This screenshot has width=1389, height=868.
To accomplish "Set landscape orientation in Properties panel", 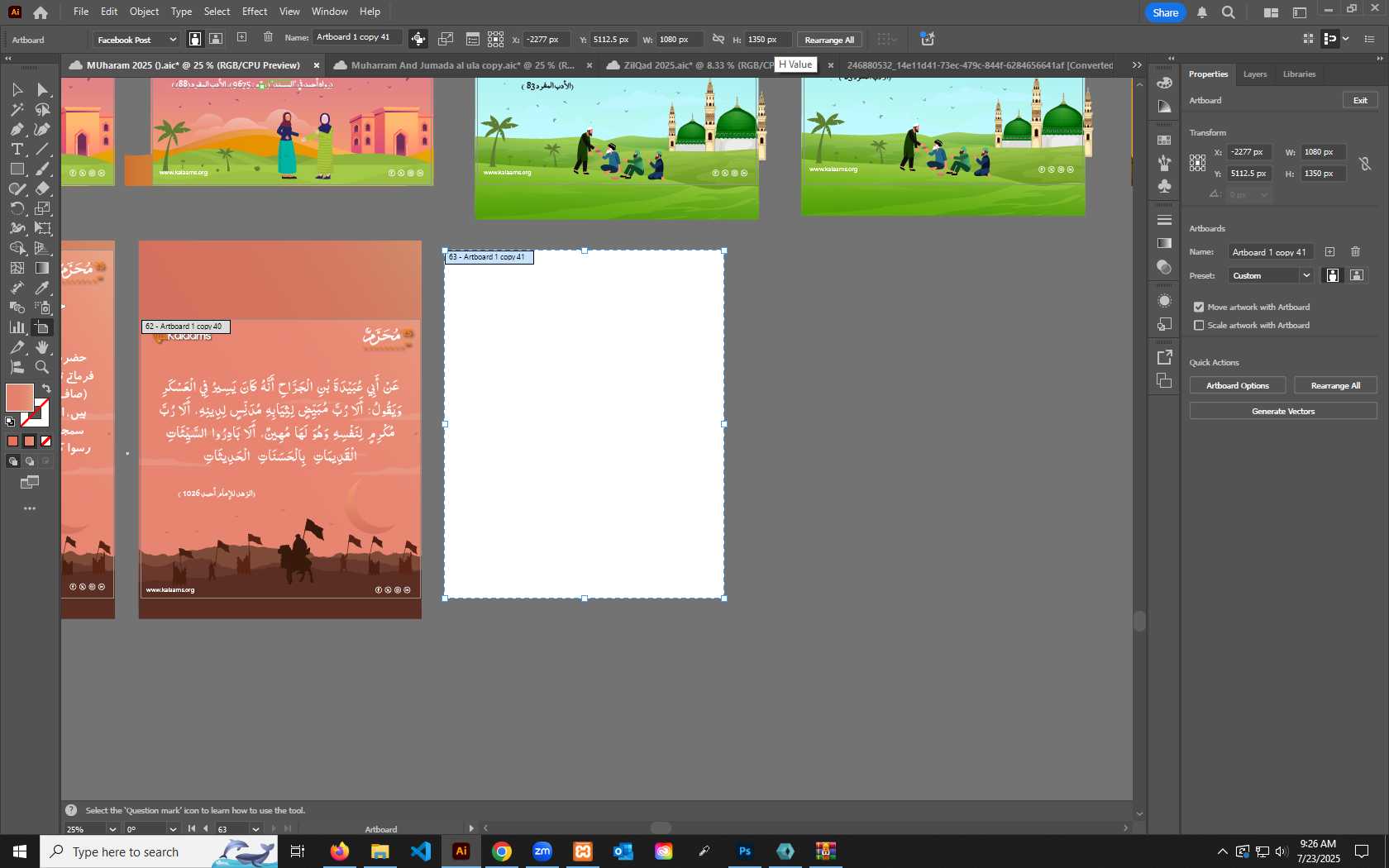I will (x=1357, y=275).
